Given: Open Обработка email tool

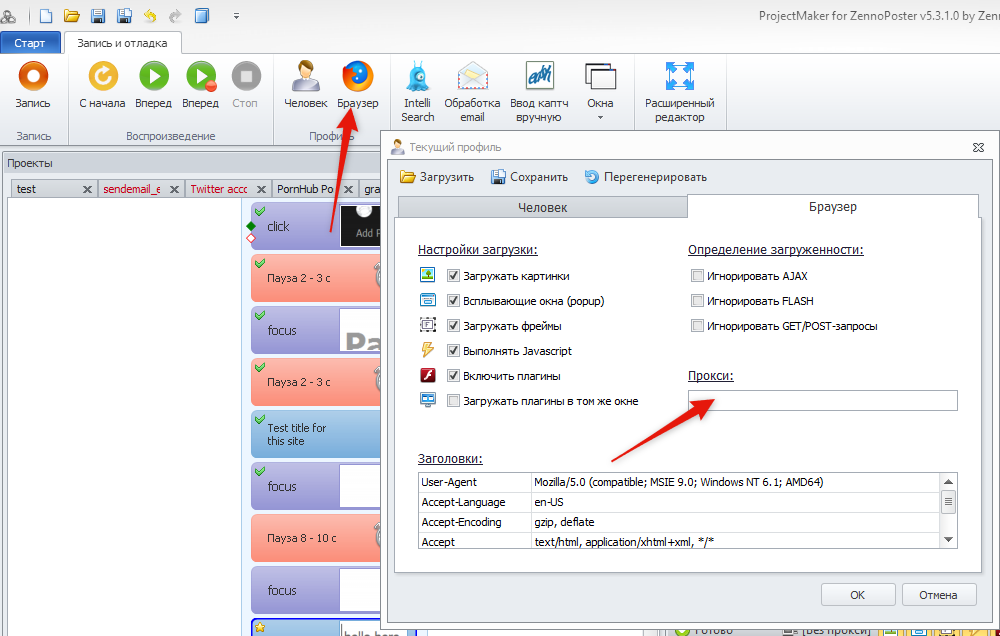Looking at the screenshot, I should (473, 92).
